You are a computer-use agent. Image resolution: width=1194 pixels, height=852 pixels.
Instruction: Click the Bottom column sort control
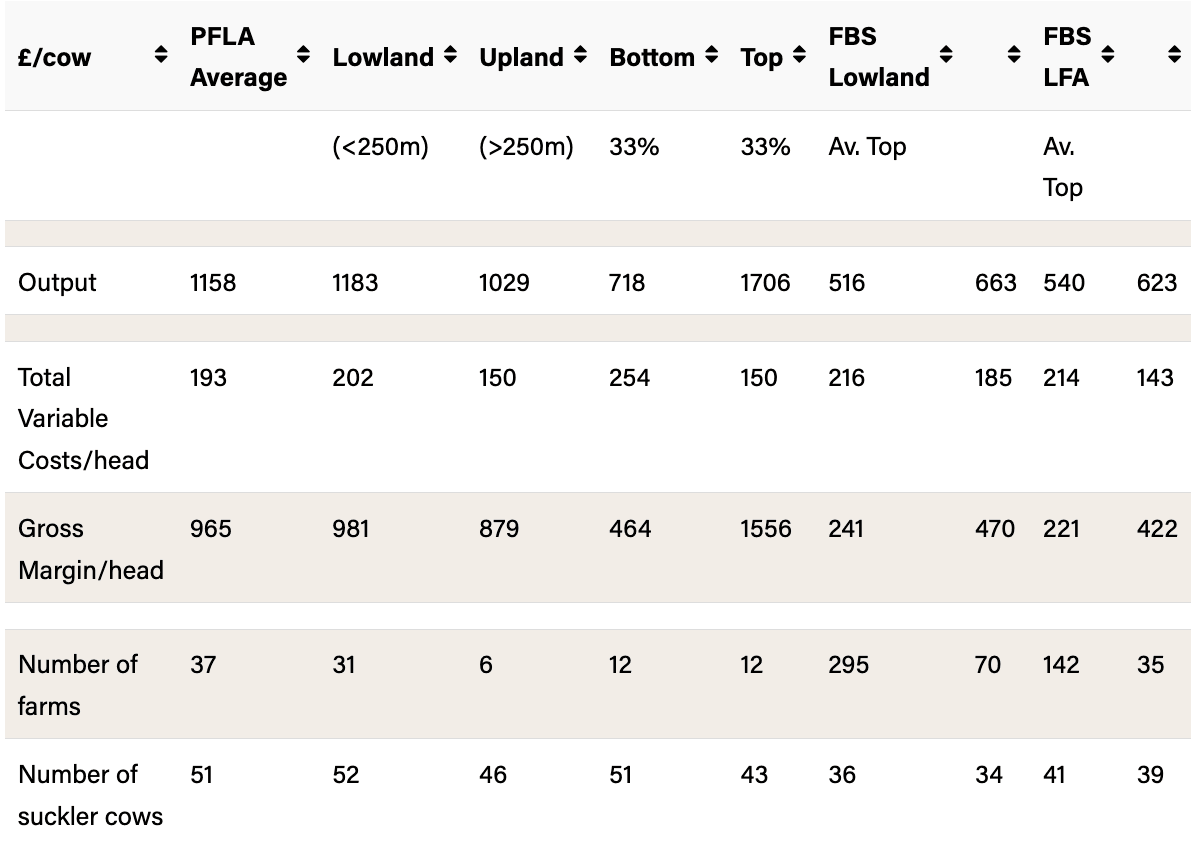point(710,57)
